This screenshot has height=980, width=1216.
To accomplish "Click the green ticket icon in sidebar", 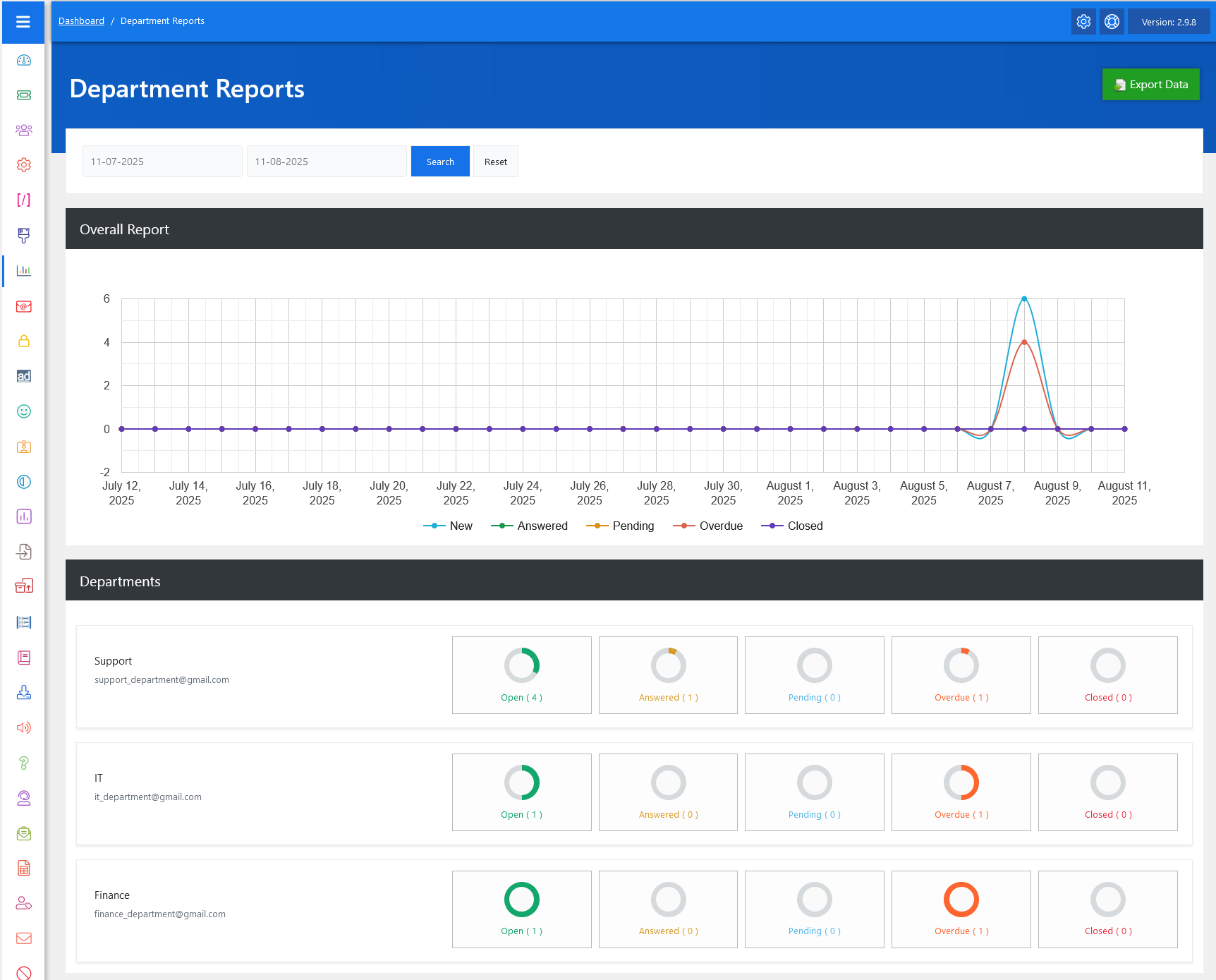I will [x=24, y=95].
